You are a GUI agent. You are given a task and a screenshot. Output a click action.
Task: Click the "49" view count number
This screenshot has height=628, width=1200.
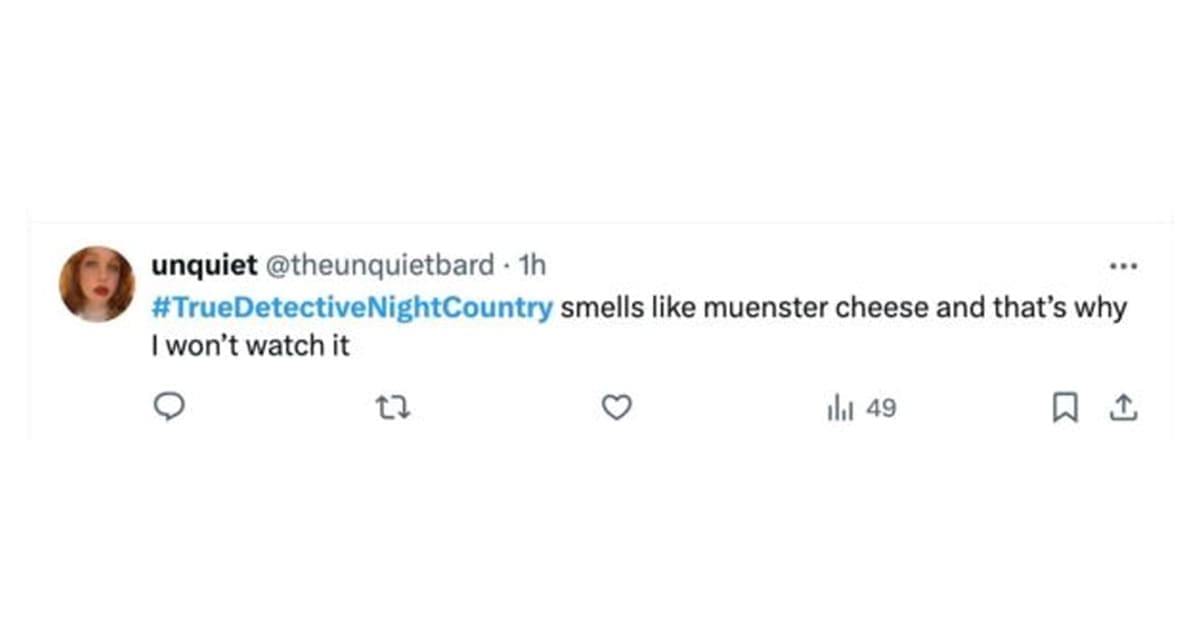[881, 408]
